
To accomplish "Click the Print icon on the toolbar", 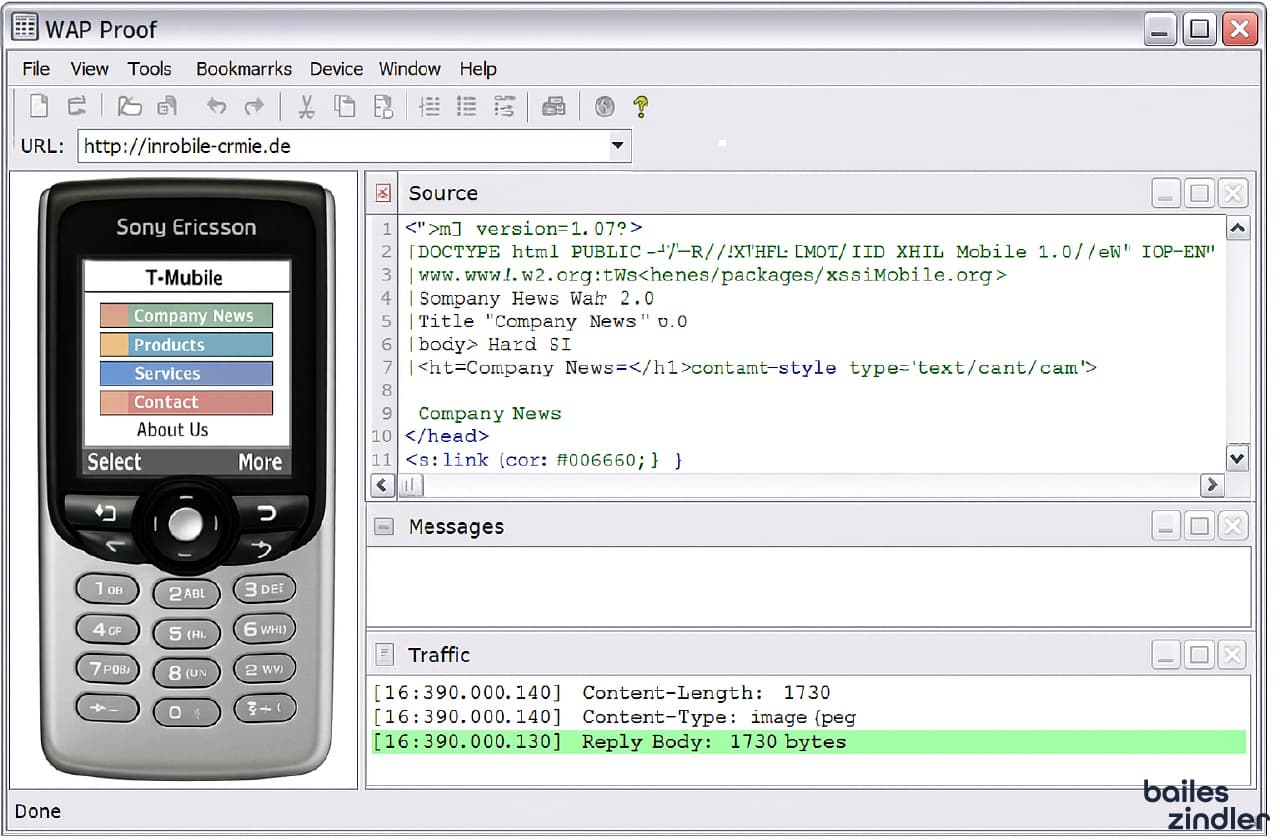I will [554, 106].
